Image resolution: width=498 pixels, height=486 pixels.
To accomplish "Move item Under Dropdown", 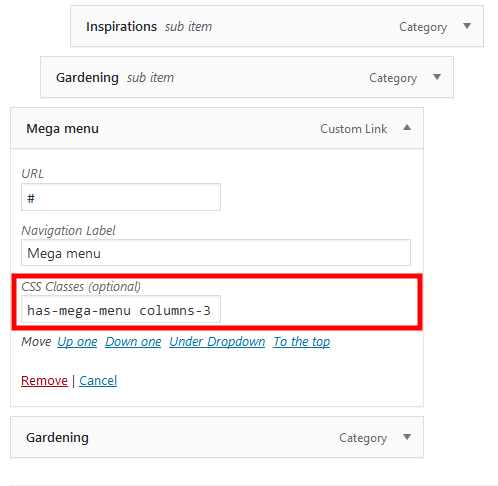I will [x=217, y=342].
